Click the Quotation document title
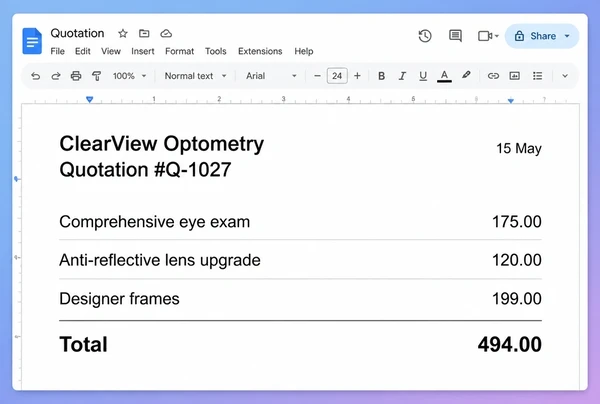 tap(77, 33)
